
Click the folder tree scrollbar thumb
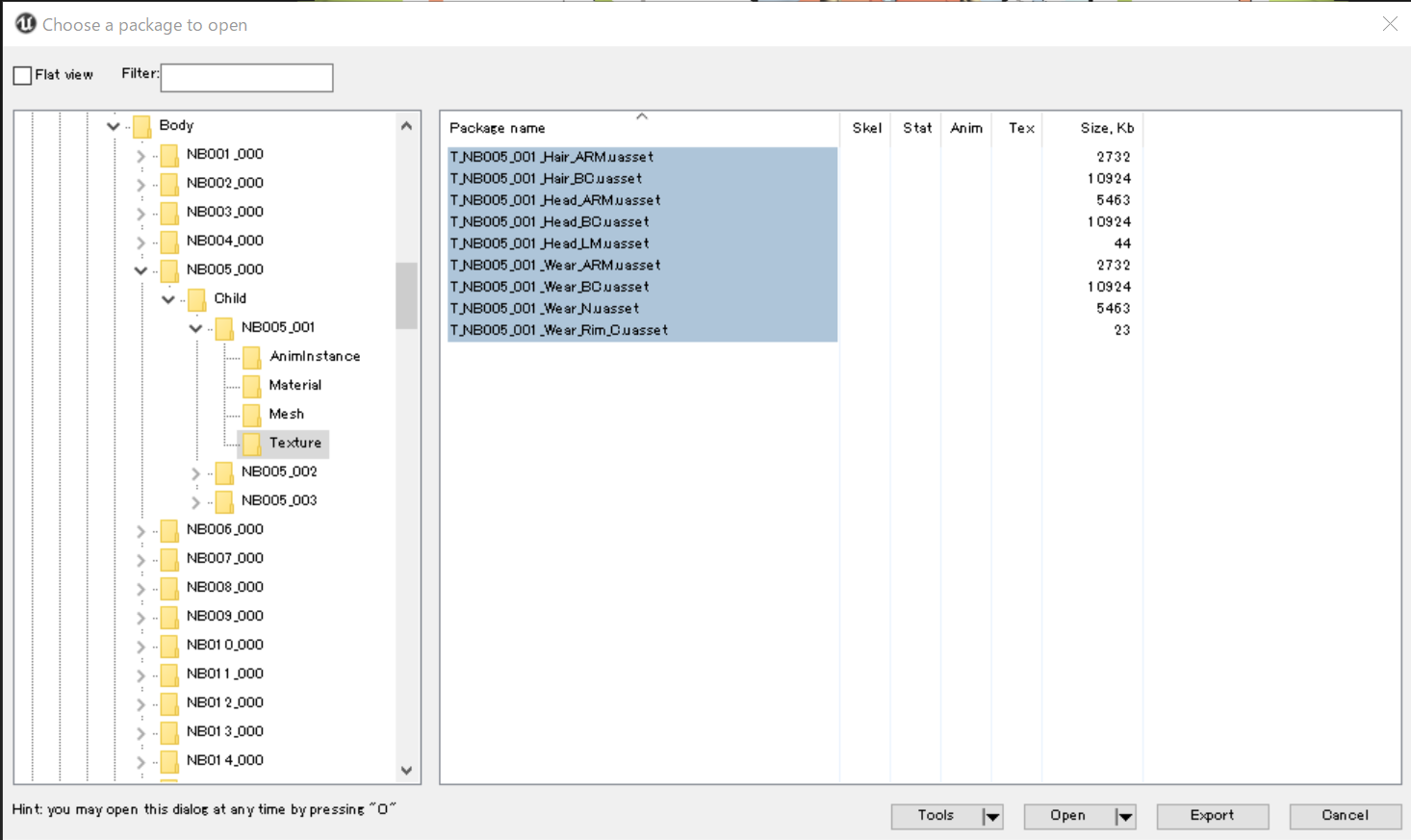click(x=406, y=295)
